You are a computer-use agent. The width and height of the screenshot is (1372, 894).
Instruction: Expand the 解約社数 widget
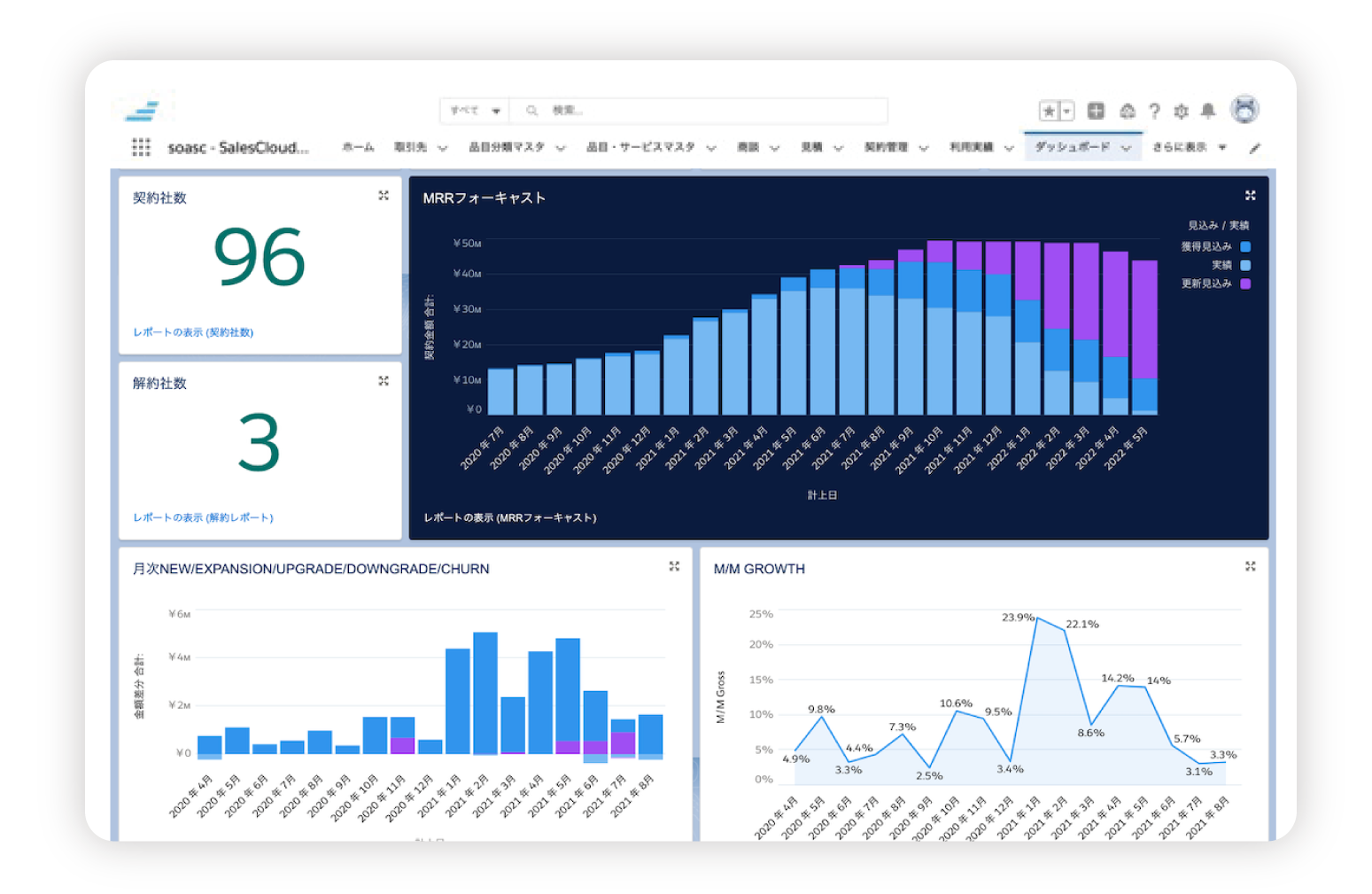click(384, 381)
